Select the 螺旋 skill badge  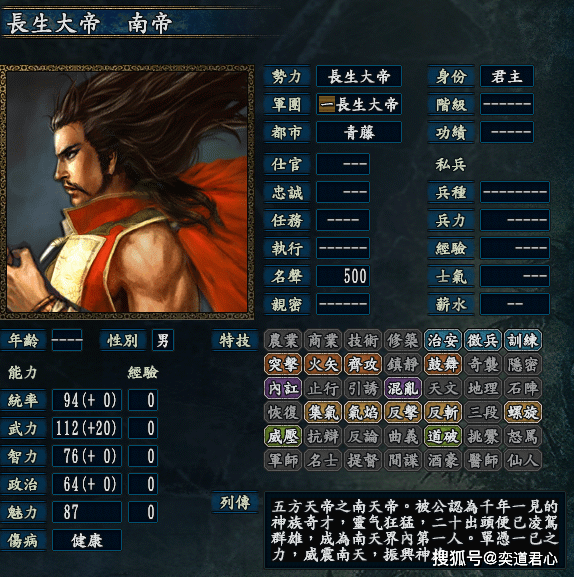523,412
